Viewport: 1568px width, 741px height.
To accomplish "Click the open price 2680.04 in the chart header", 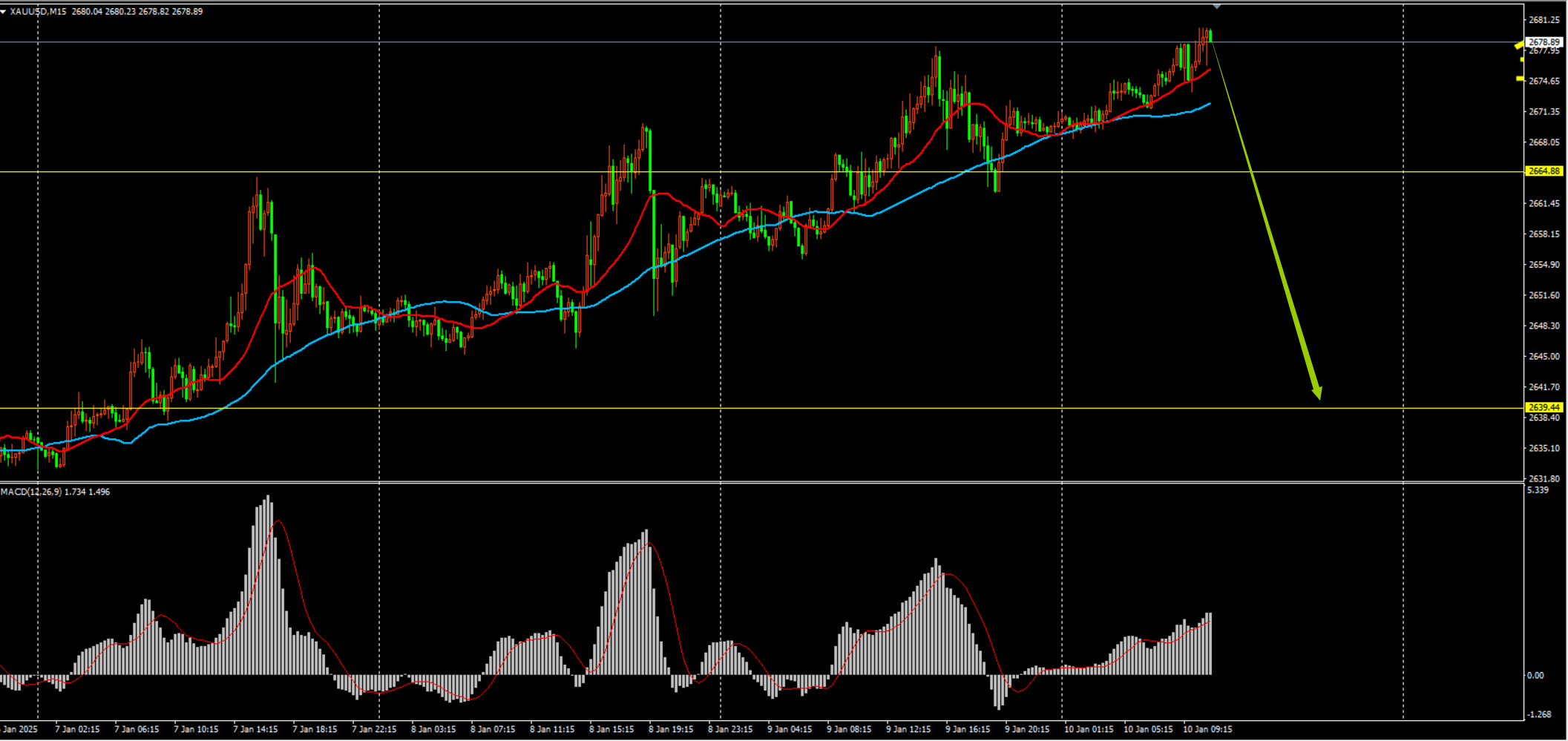I will click(x=87, y=12).
